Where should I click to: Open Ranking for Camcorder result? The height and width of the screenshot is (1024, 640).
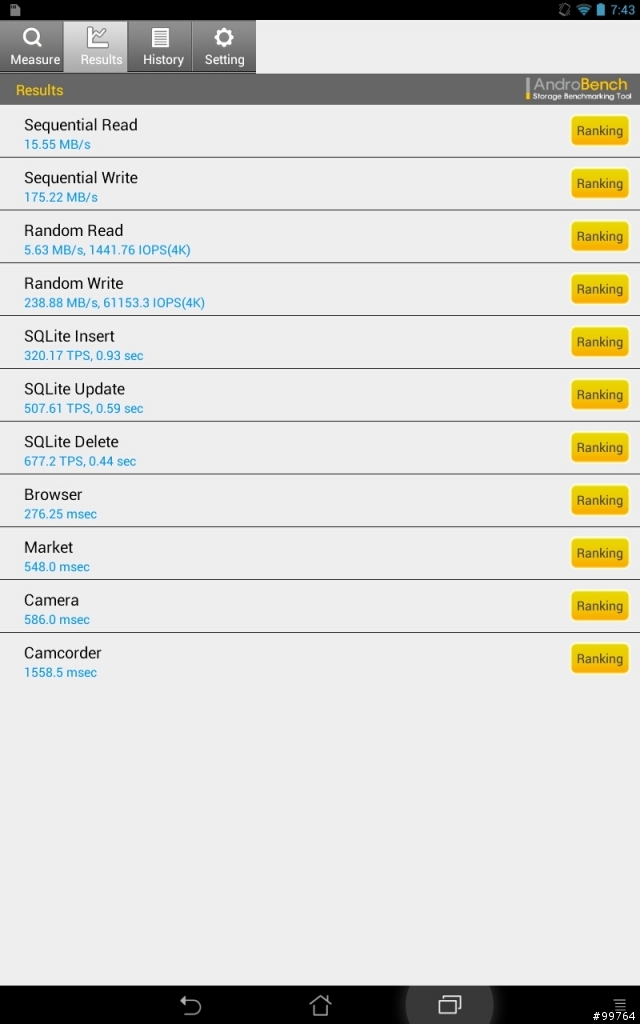(x=600, y=660)
